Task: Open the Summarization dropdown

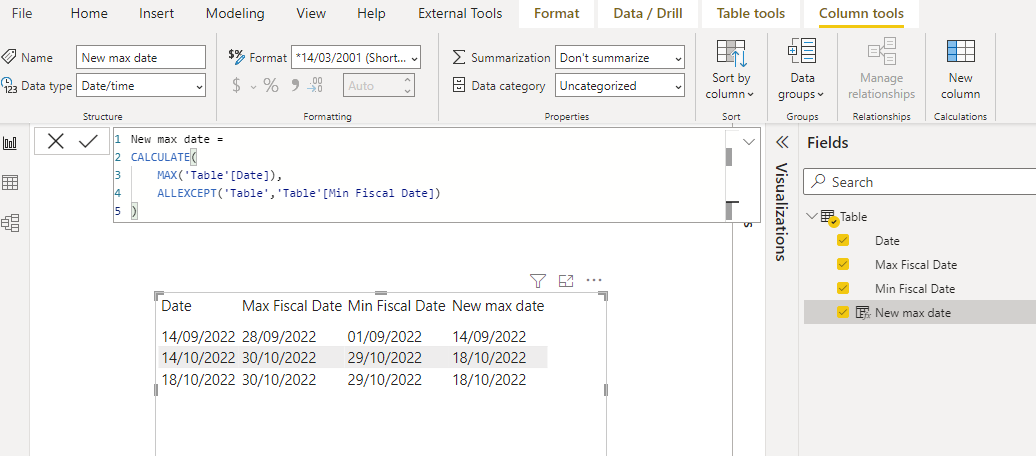Action: (620, 58)
